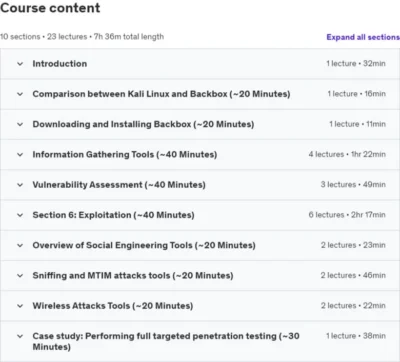Select the Vulnerability Assessment section title
This screenshot has width=400, height=362.
point(119,185)
